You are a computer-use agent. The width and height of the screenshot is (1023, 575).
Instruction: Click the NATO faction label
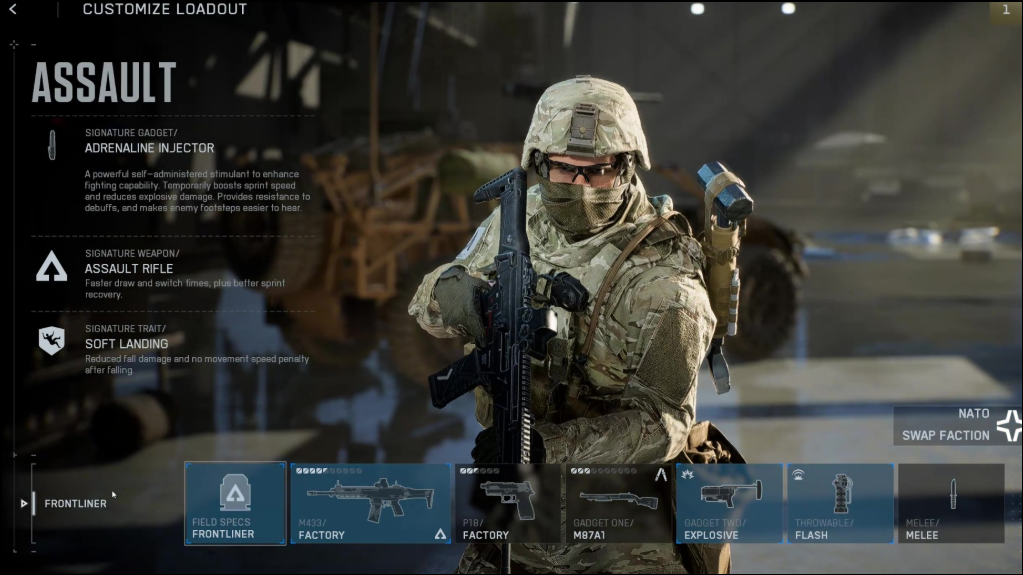coord(973,414)
